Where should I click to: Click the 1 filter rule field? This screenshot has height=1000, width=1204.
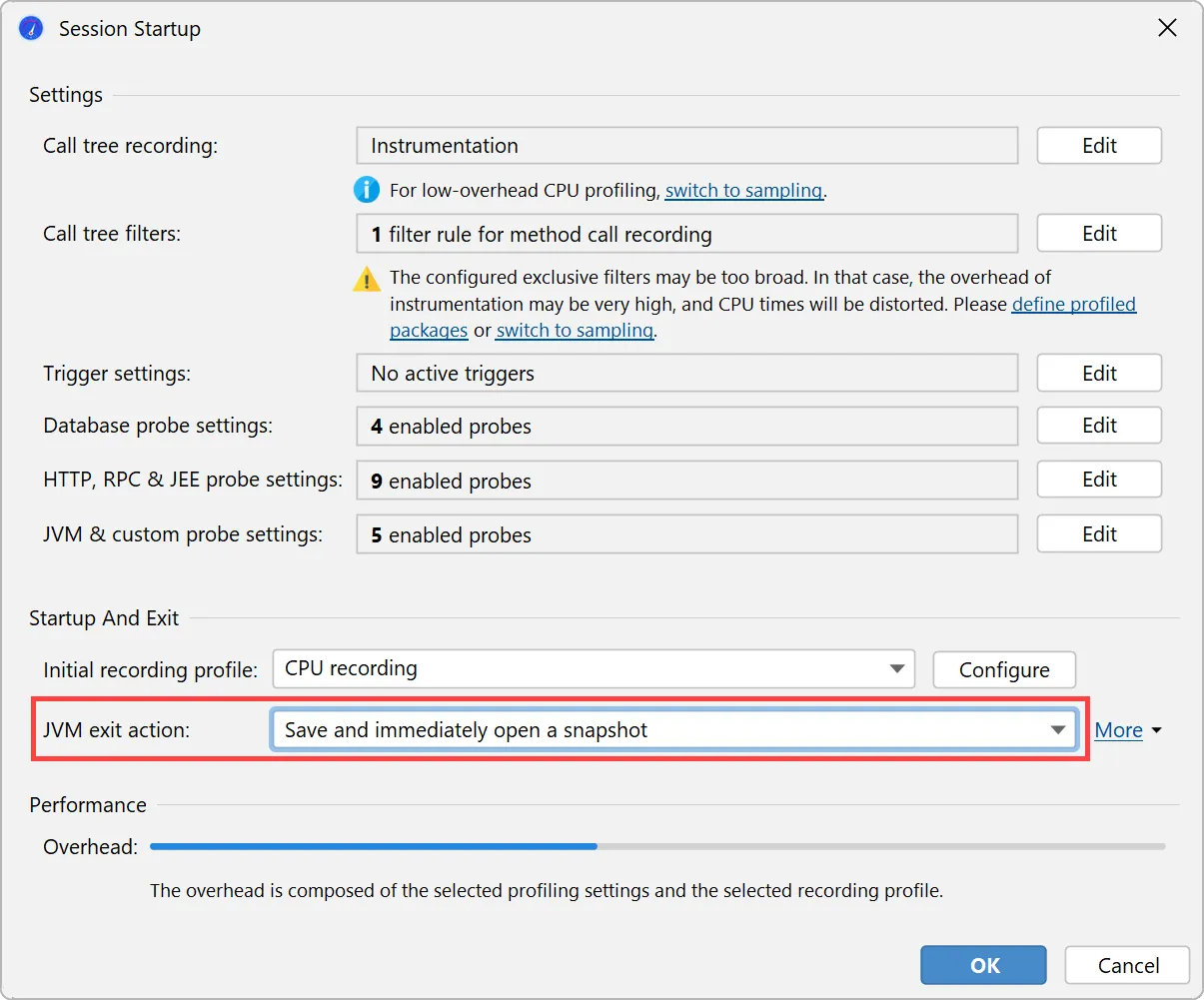(687, 234)
